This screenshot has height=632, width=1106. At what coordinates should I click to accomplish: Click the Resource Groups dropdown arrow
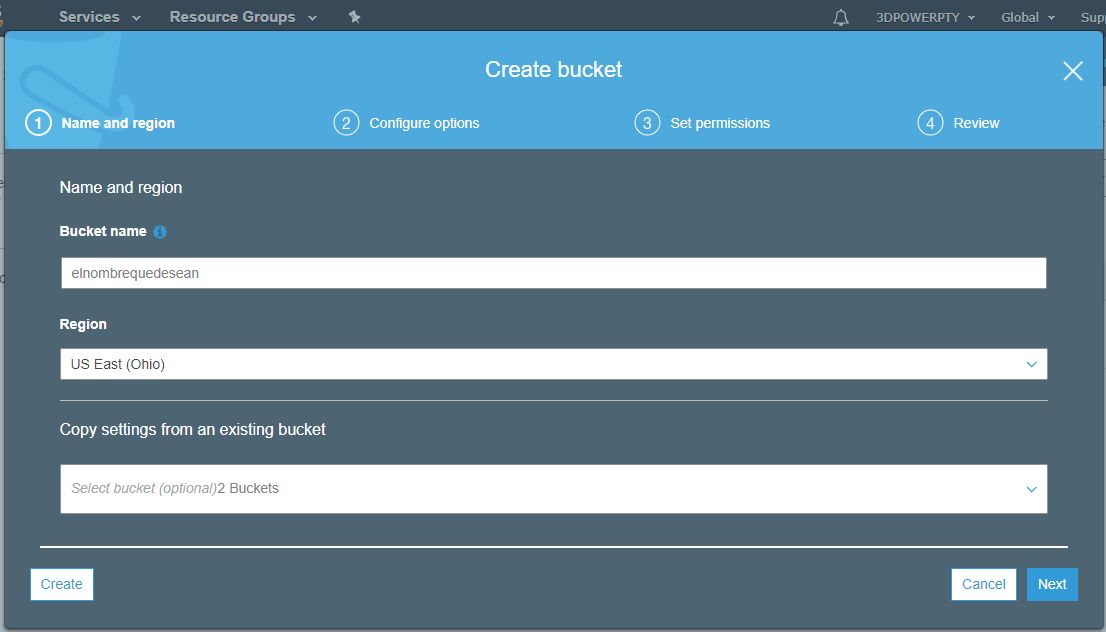(x=312, y=18)
